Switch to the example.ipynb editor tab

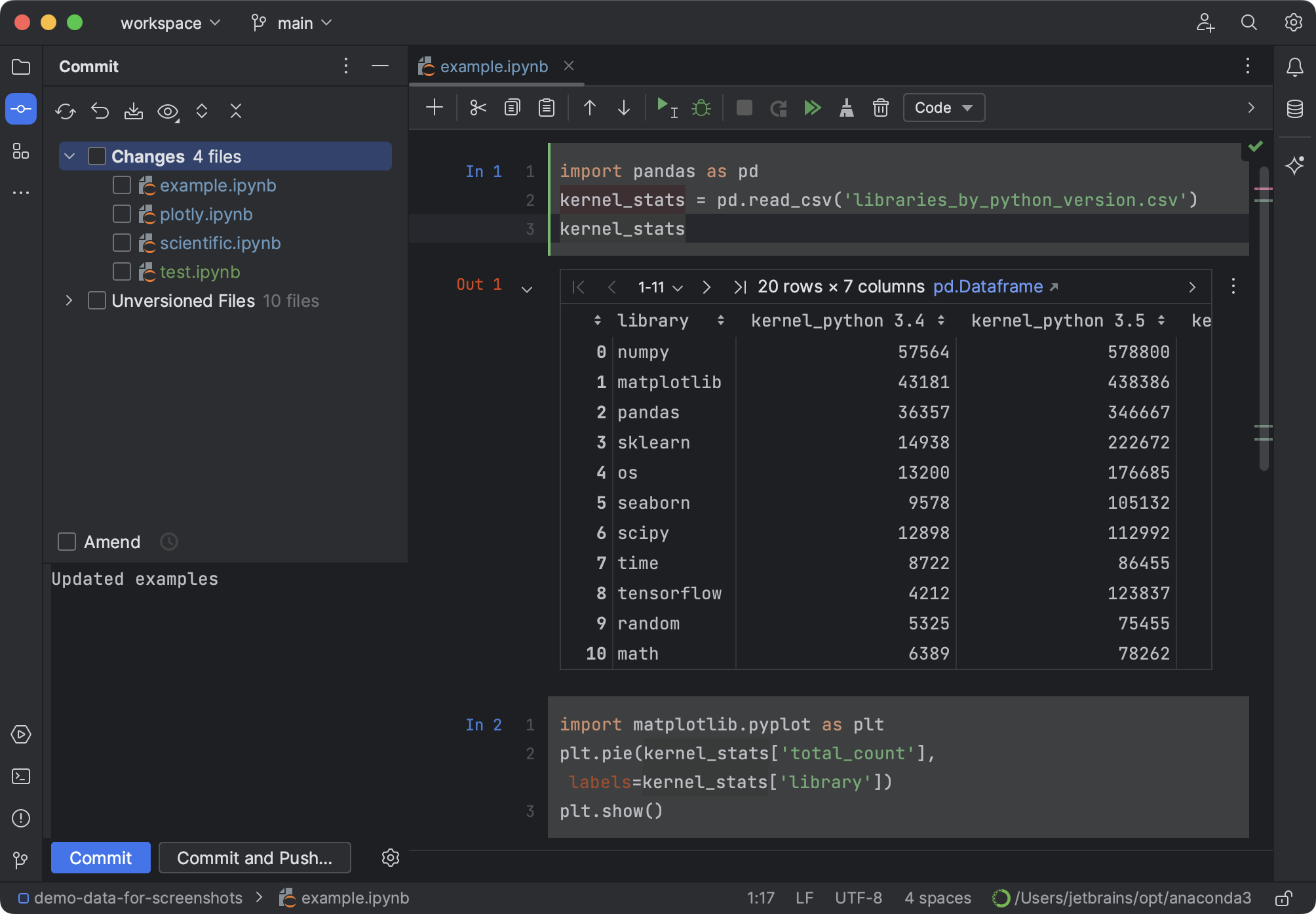(493, 66)
